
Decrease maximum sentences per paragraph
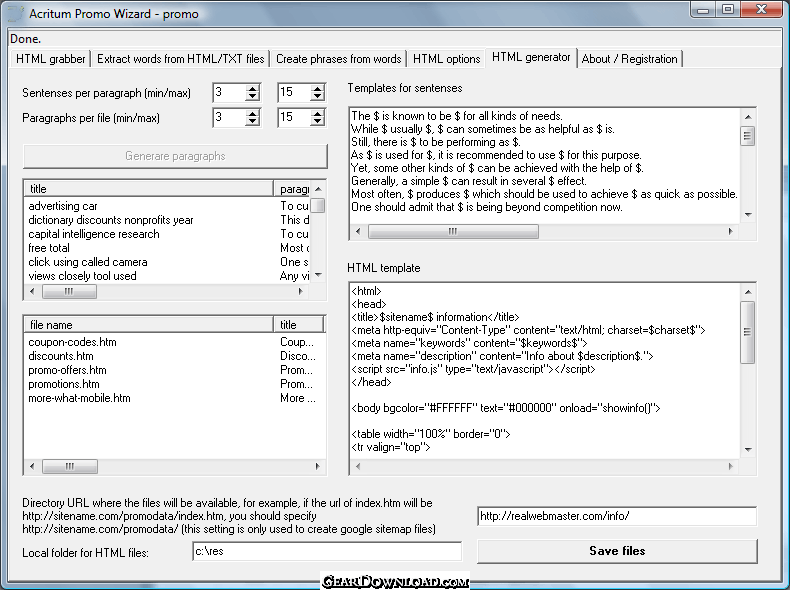click(317, 96)
